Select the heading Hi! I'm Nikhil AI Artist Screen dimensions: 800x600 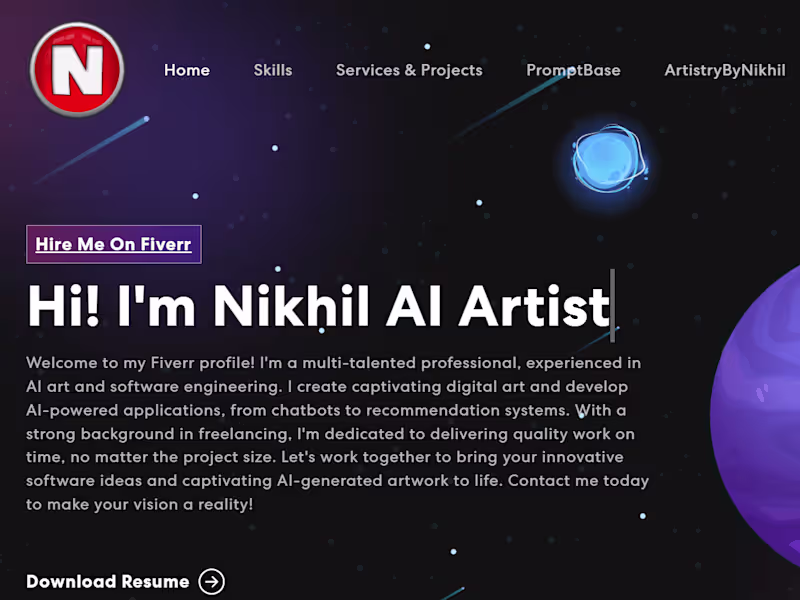point(318,307)
